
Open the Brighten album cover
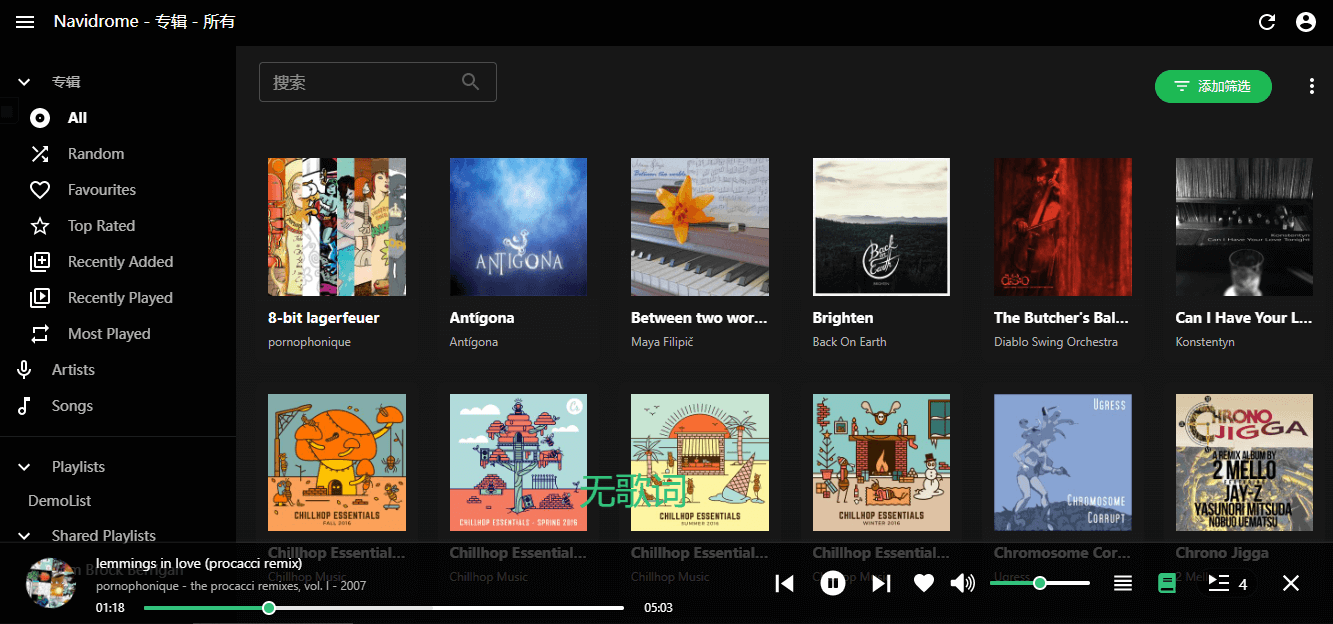[x=881, y=227]
